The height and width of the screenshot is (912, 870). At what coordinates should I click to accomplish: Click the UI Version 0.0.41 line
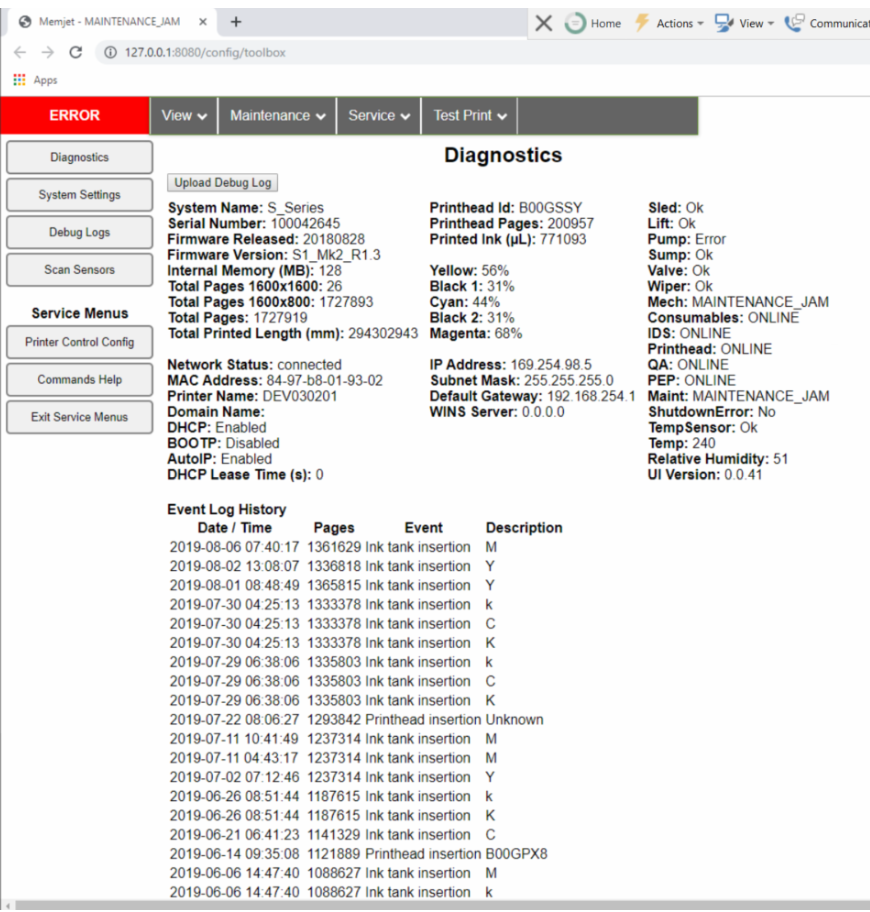[705, 475]
